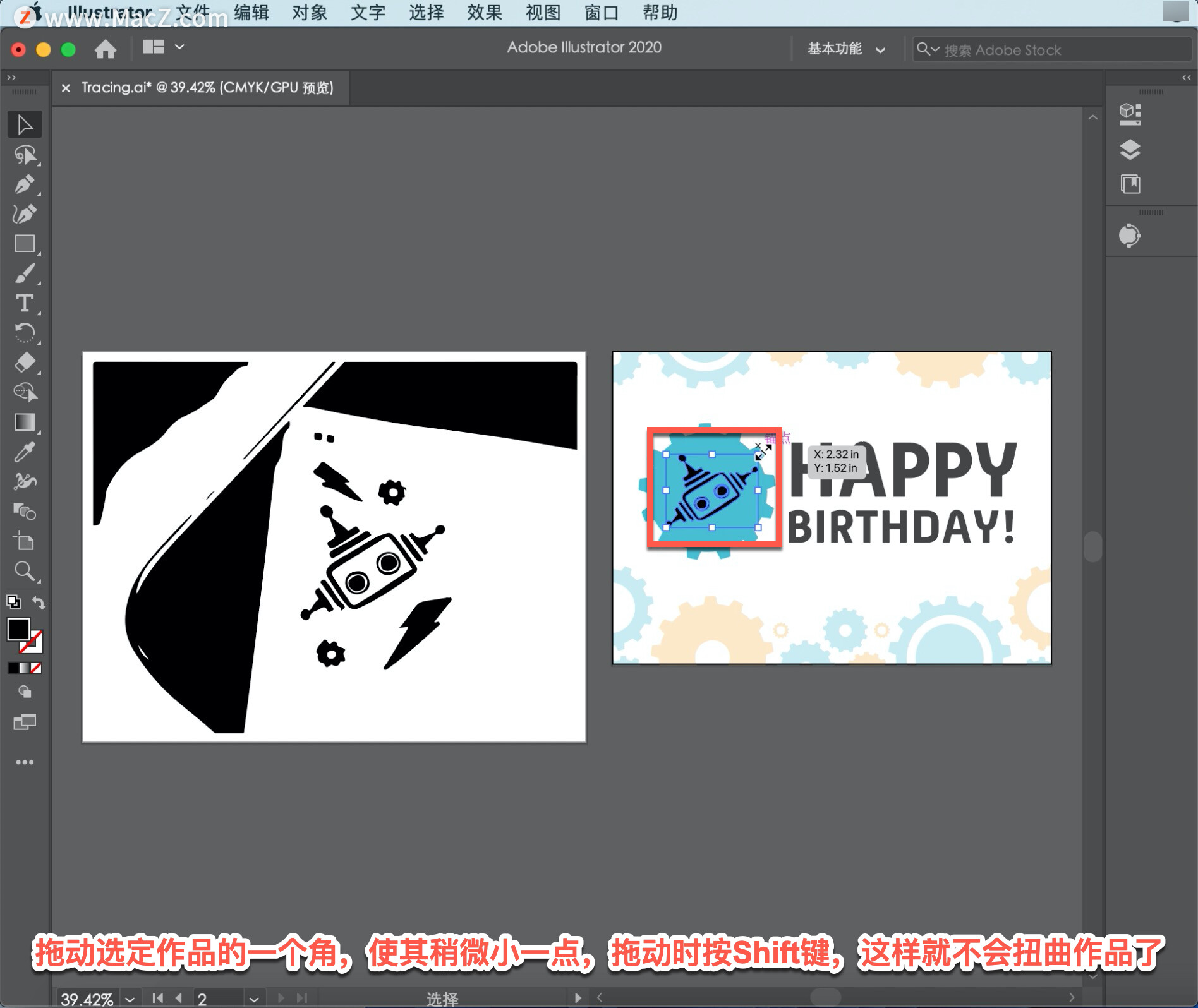Select the Eyedropper tool
The height and width of the screenshot is (1008, 1198).
pos(25,452)
